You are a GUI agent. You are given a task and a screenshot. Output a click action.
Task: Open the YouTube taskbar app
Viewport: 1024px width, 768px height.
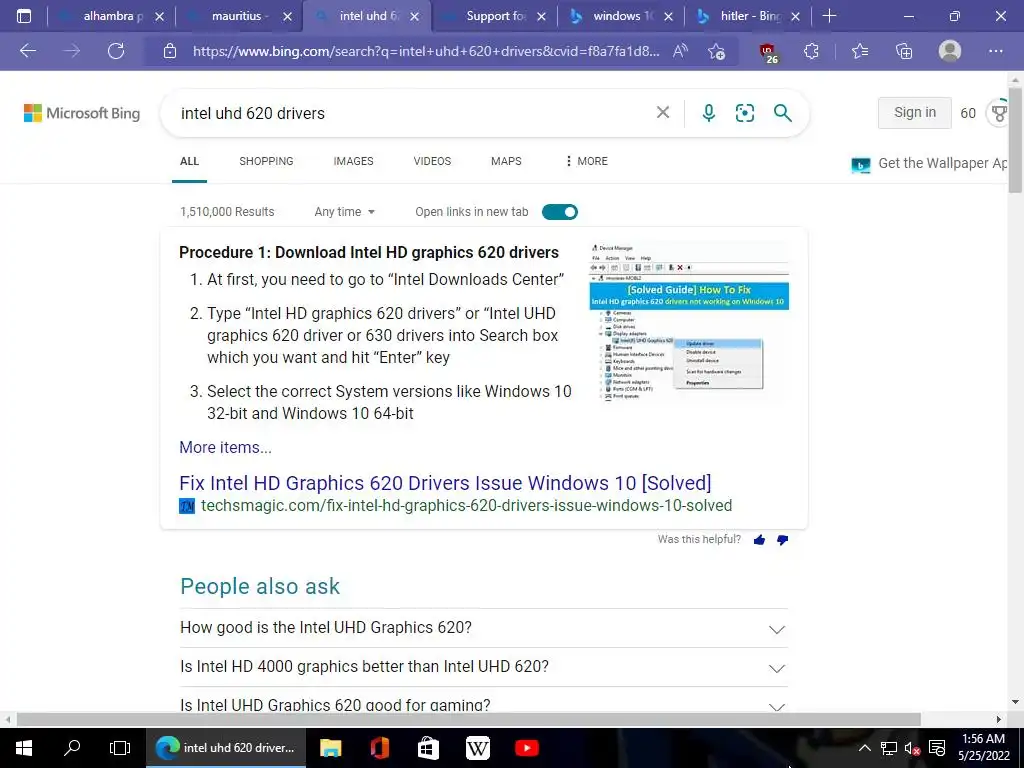point(526,748)
